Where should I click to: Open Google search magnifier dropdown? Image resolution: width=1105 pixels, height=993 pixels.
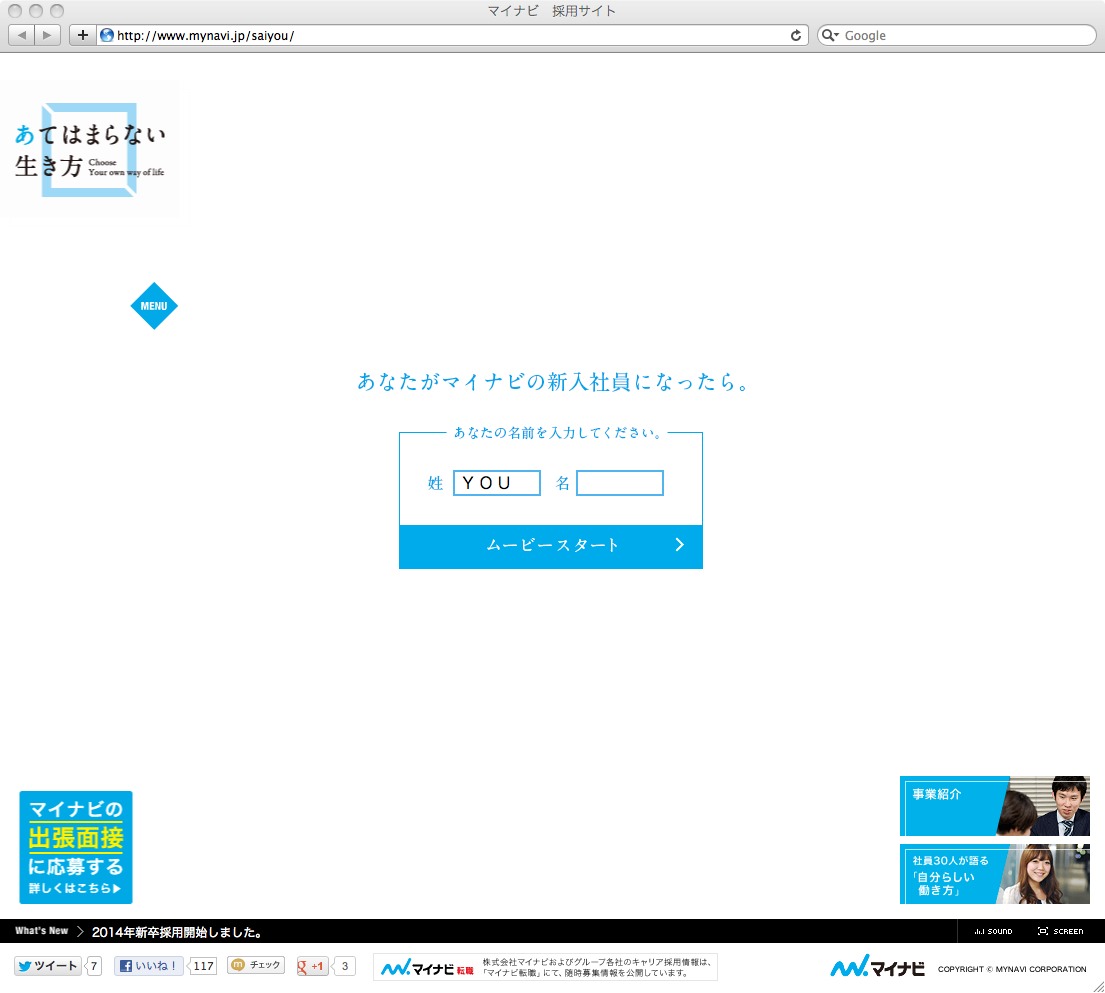830,35
